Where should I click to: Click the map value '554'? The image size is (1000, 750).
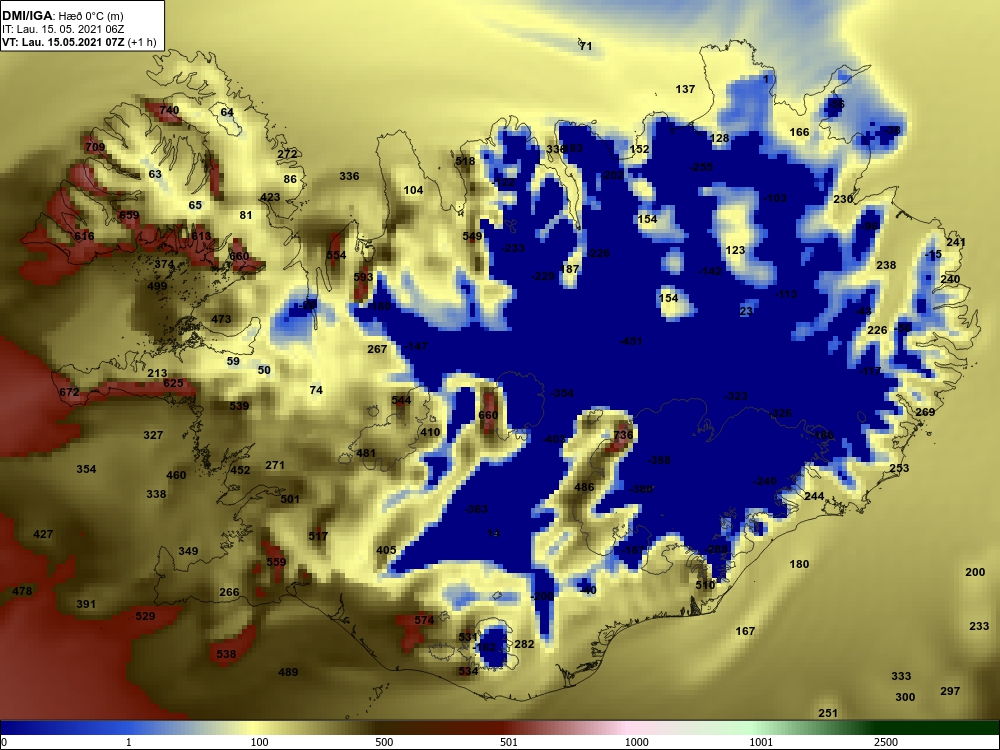[336, 255]
